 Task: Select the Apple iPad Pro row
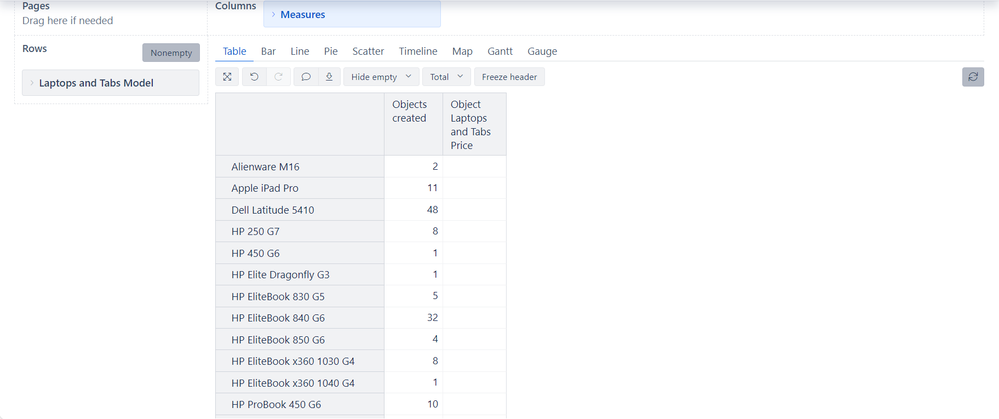[300, 188]
